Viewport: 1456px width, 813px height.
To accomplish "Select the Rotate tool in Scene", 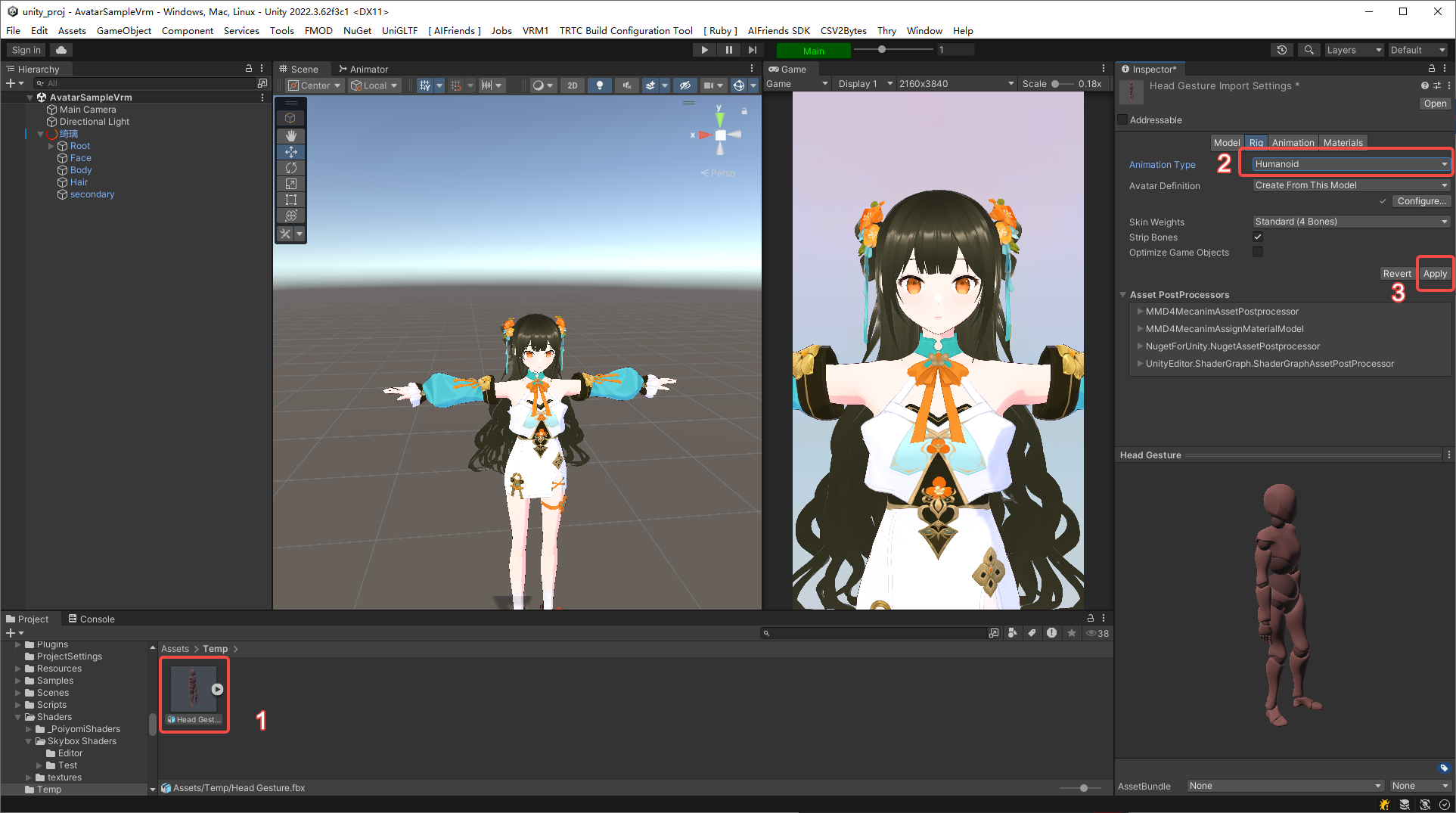I will click(x=290, y=168).
